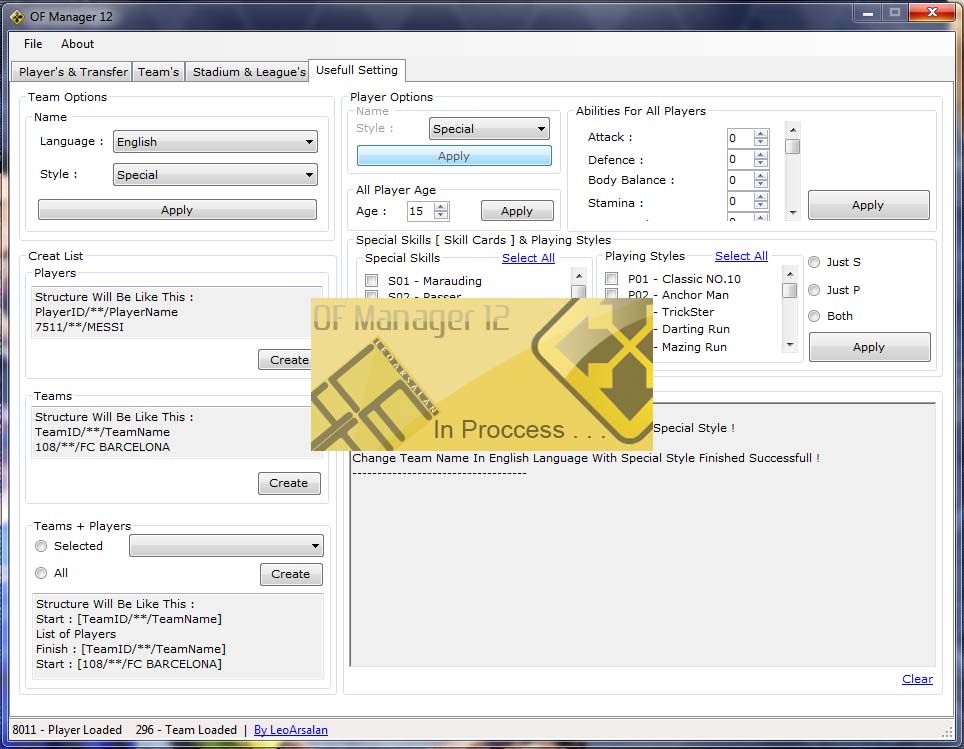The image size is (964, 749).
Task: Choose the Both radio option
Action: pos(815,316)
